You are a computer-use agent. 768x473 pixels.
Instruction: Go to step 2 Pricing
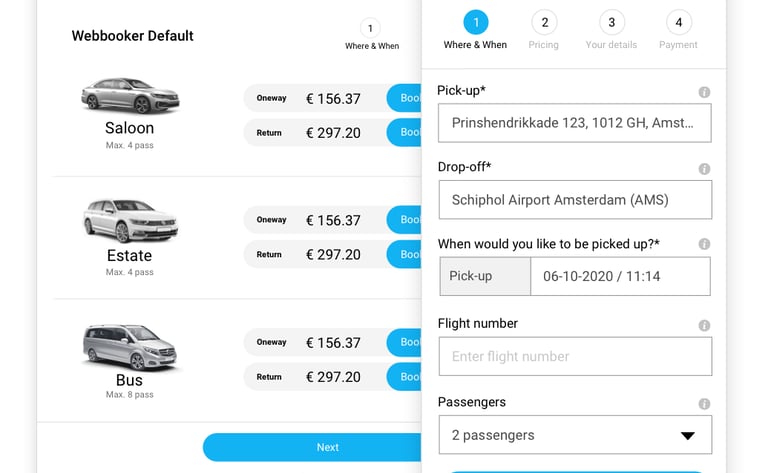click(544, 30)
